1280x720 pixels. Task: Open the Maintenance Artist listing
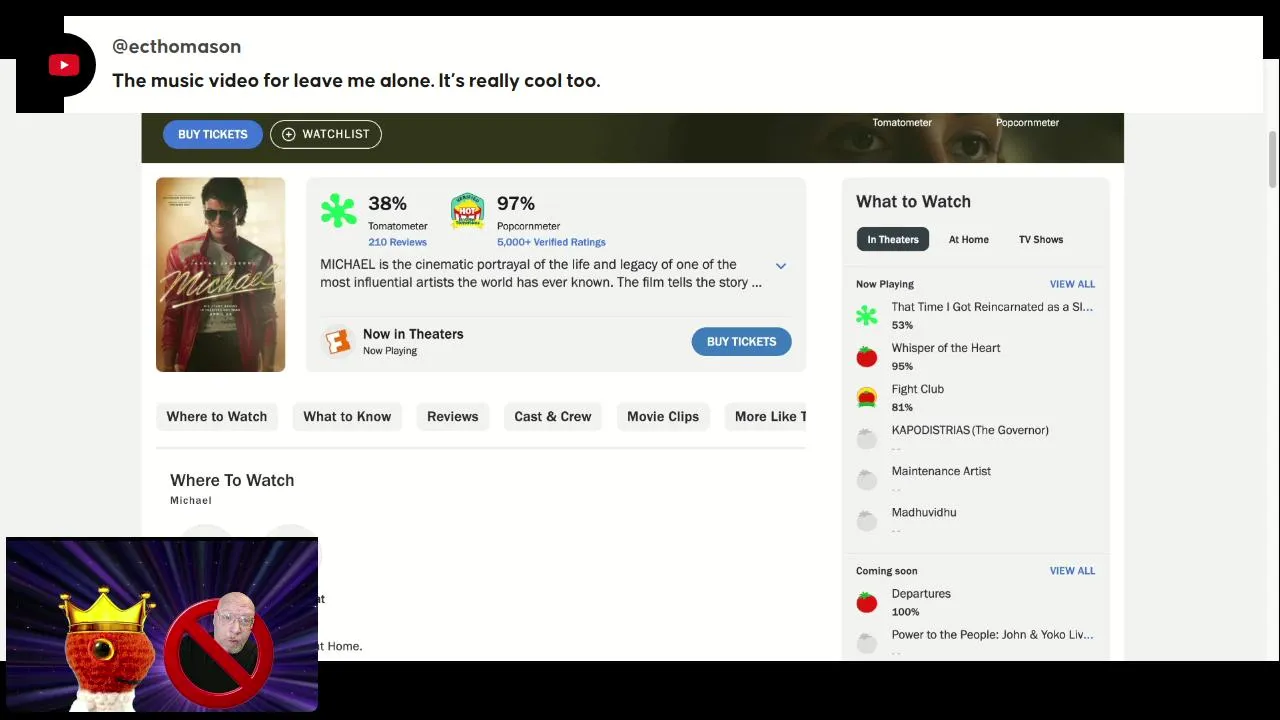[x=941, y=471]
